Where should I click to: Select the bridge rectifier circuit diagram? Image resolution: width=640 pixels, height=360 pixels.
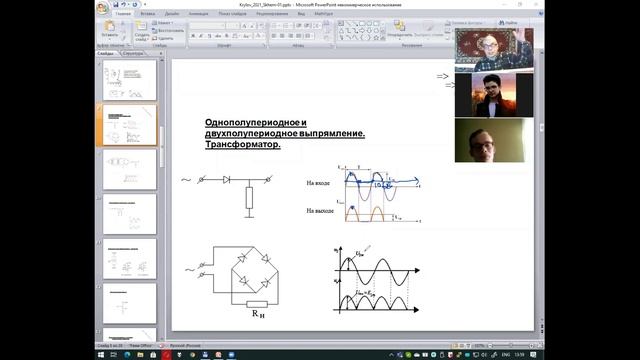click(x=232, y=282)
